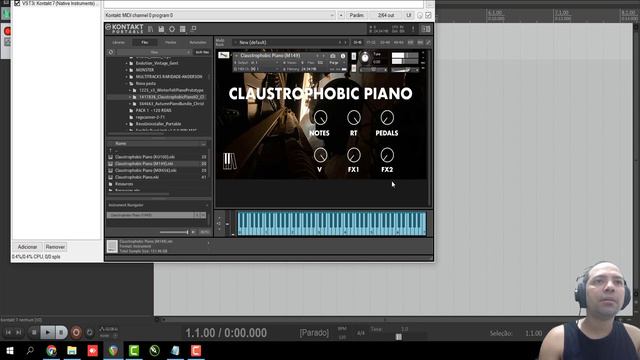Click the piano logo on instrument image

click(230, 161)
